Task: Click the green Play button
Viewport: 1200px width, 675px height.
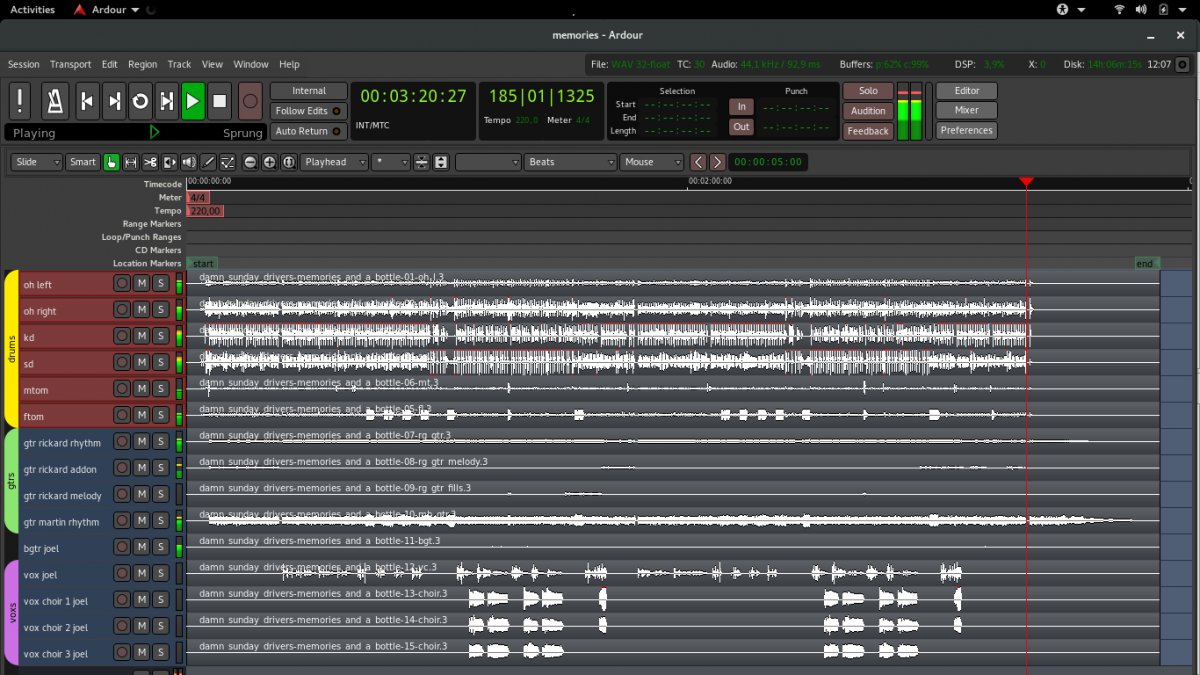Action: click(x=193, y=101)
